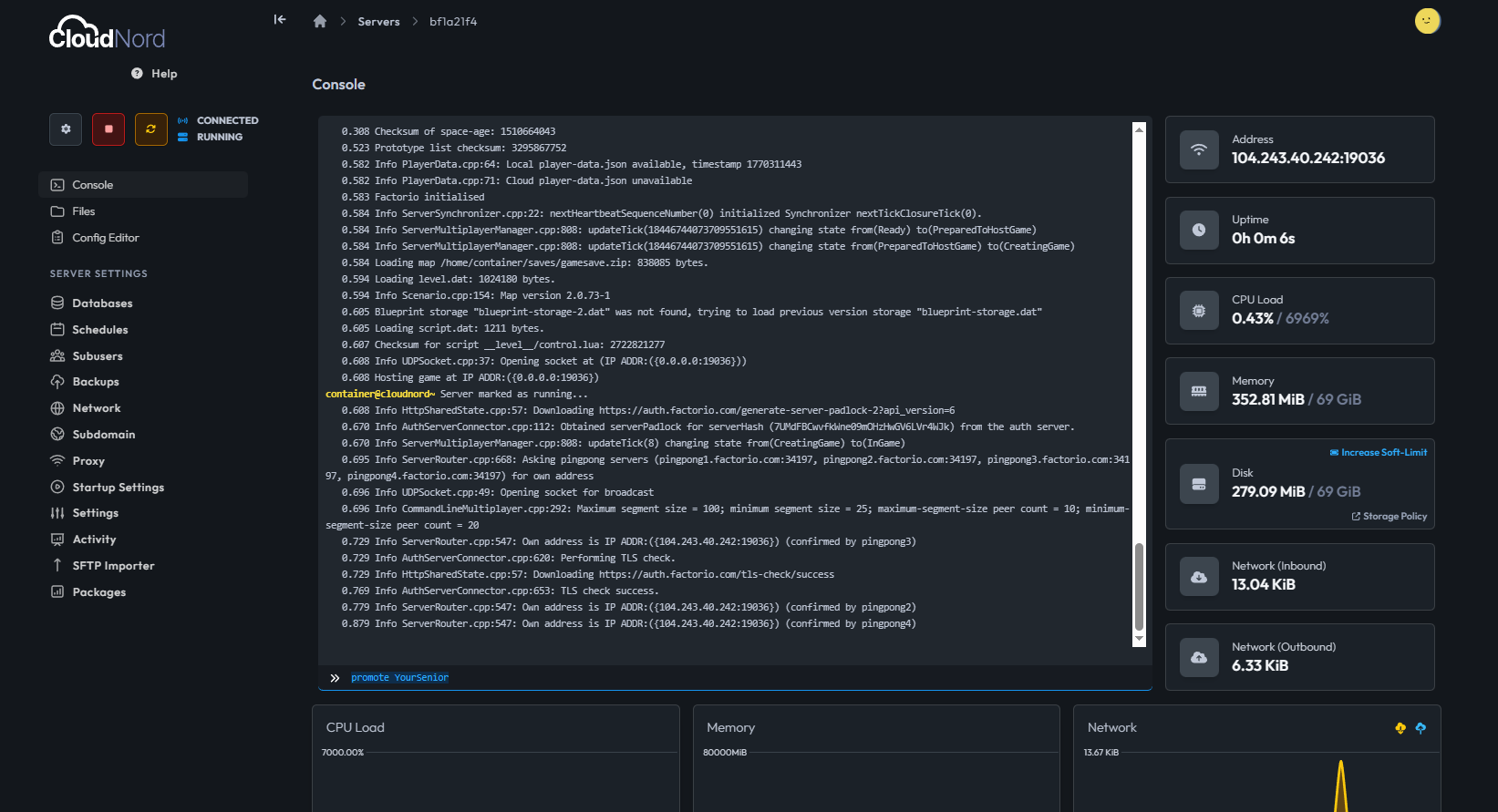Image resolution: width=1498 pixels, height=812 pixels.
Task: Open Backups in the sidebar
Action: [96, 382]
